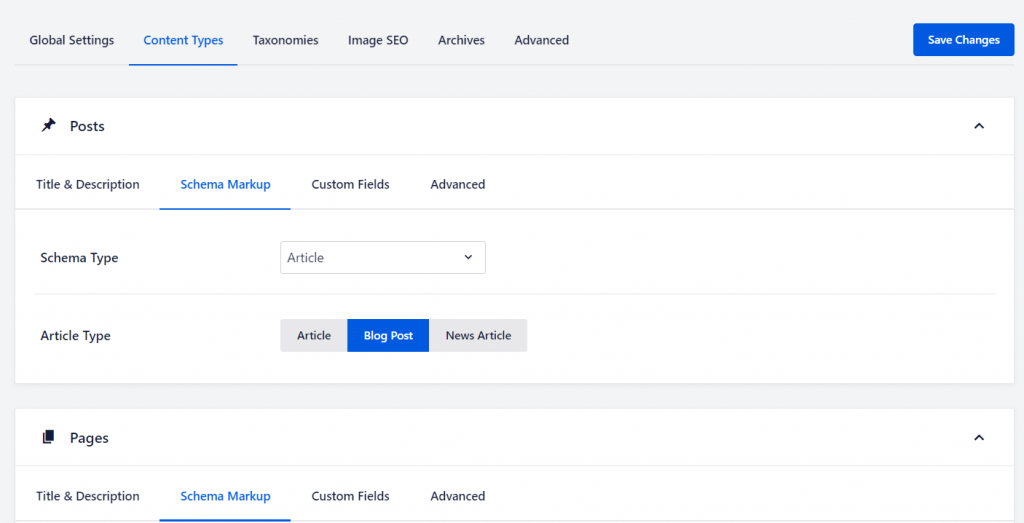Screen dimensions: 1024x523
Task: Select Custom Fields tab in Posts section
Action: pyautogui.click(x=350, y=185)
